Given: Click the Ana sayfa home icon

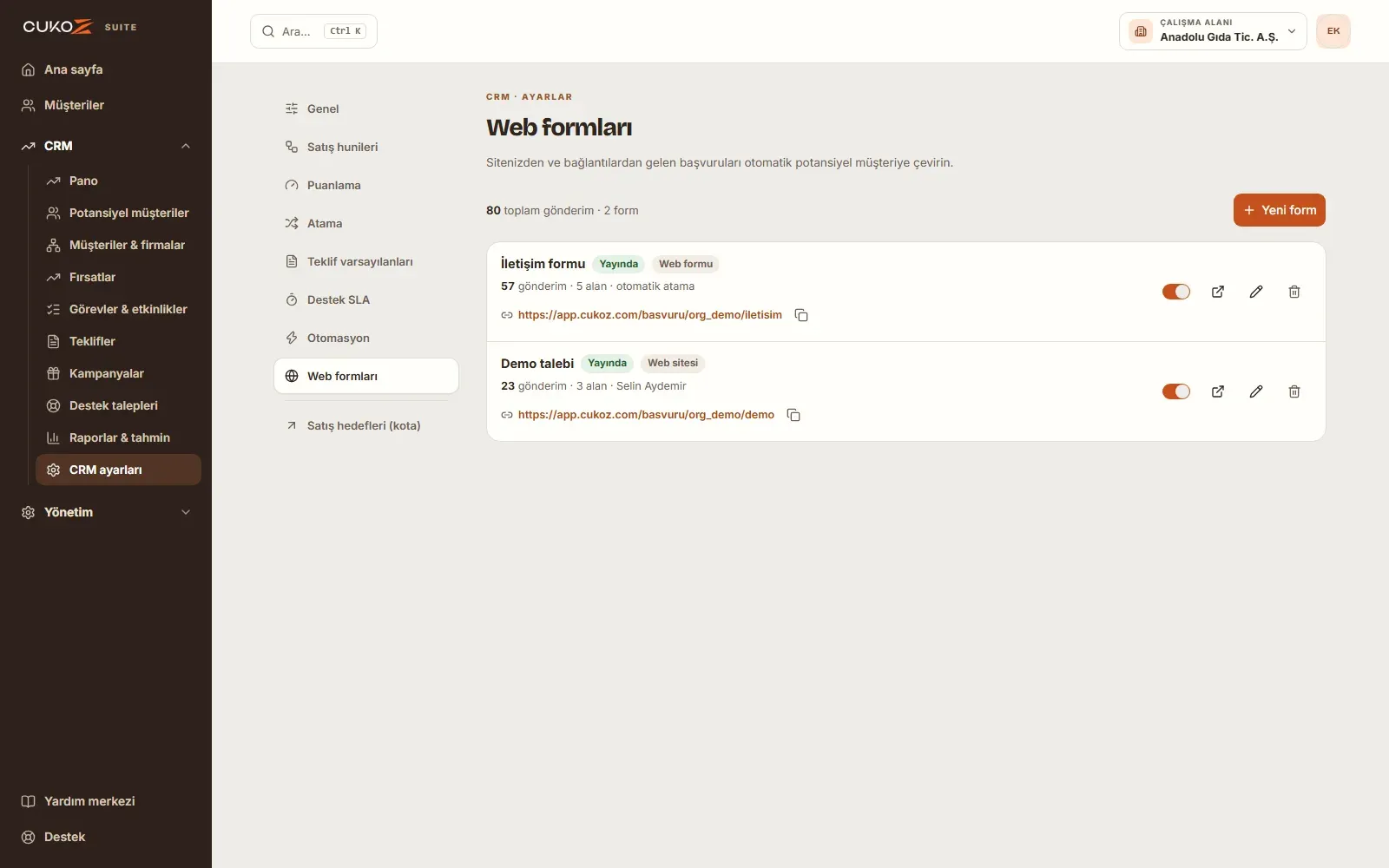Looking at the screenshot, I should click(28, 69).
